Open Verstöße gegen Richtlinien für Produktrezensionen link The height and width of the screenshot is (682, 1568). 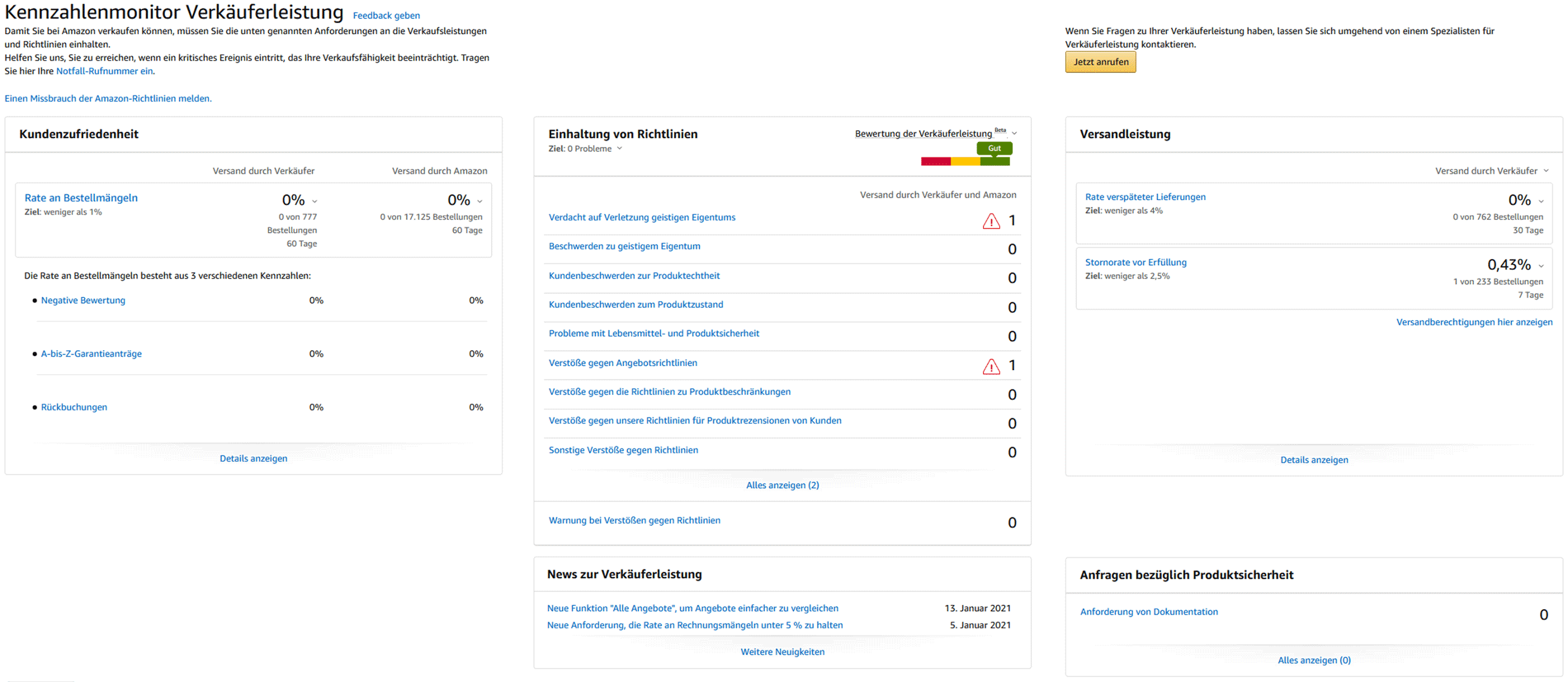[695, 421]
